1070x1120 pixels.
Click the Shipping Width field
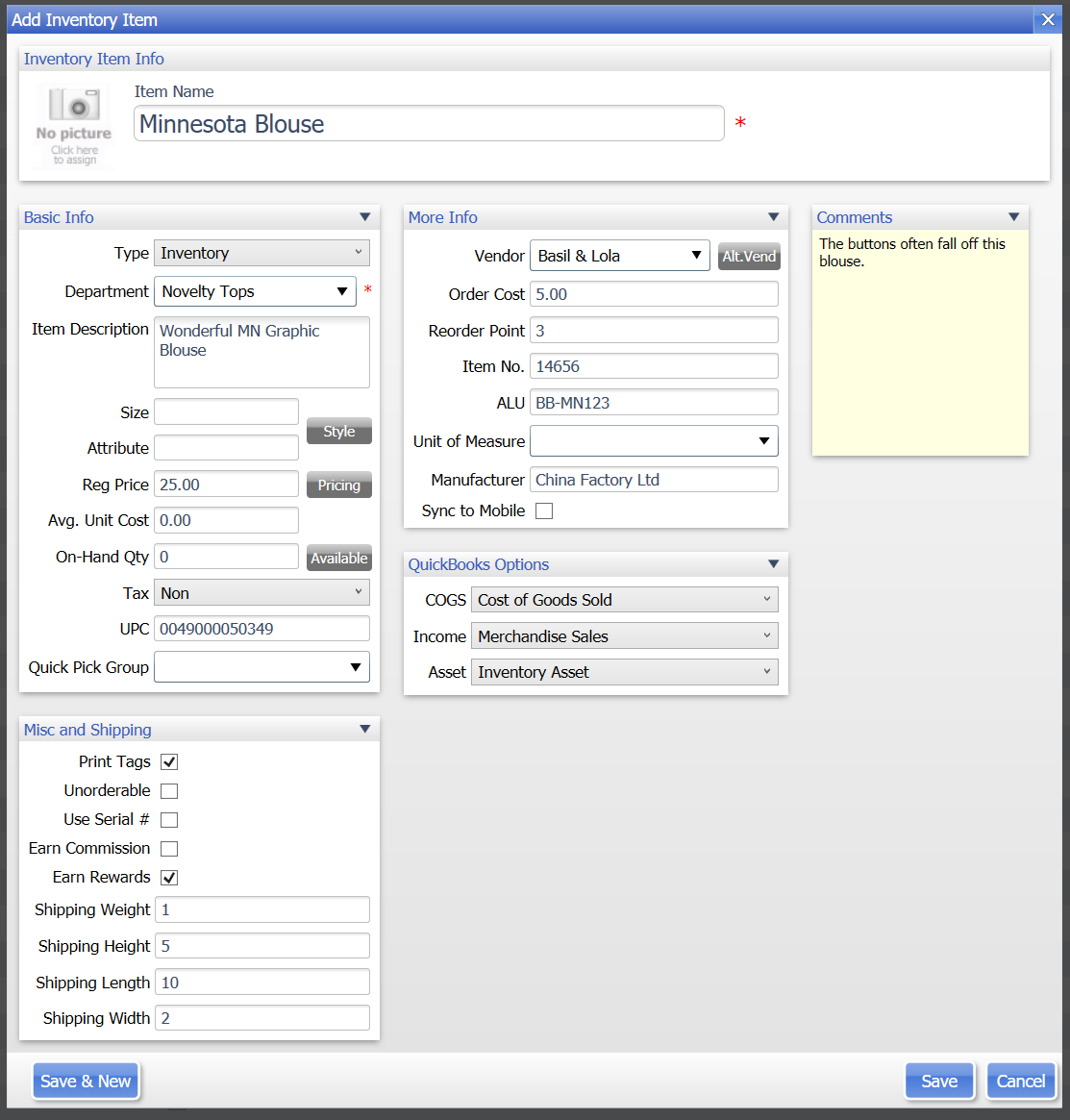[262, 1018]
